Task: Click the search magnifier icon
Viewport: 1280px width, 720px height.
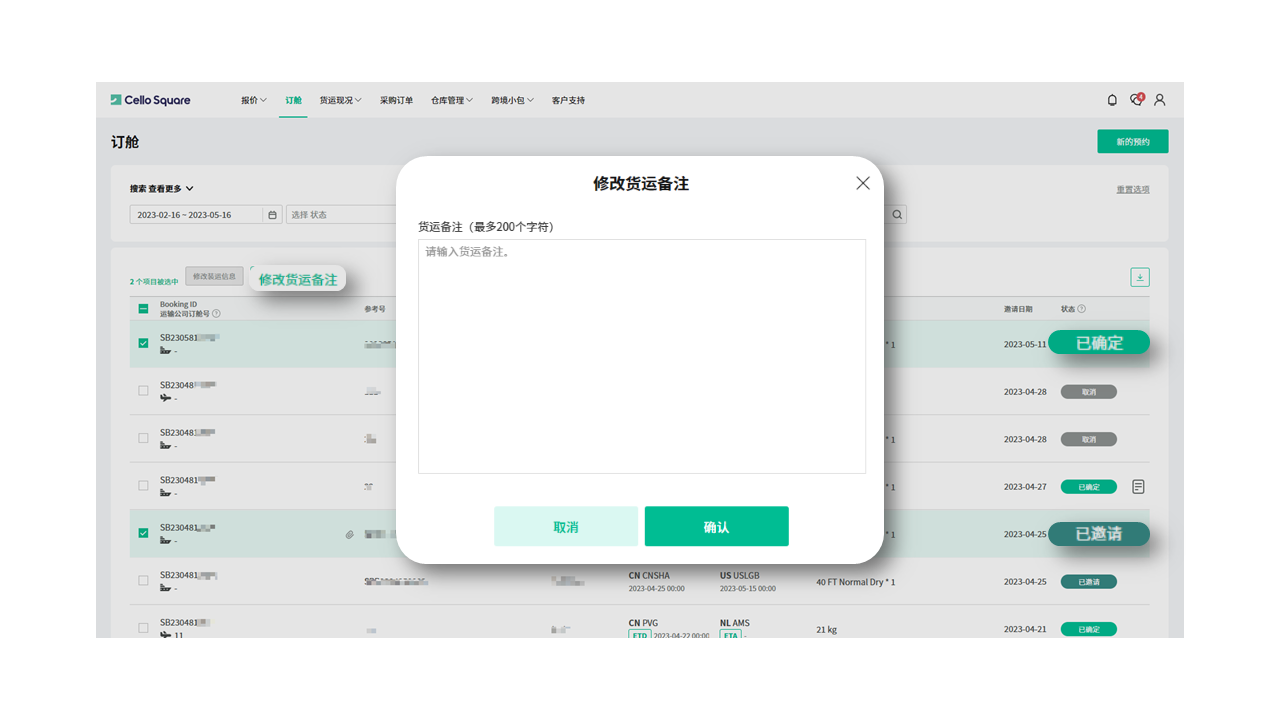Action: click(x=897, y=215)
